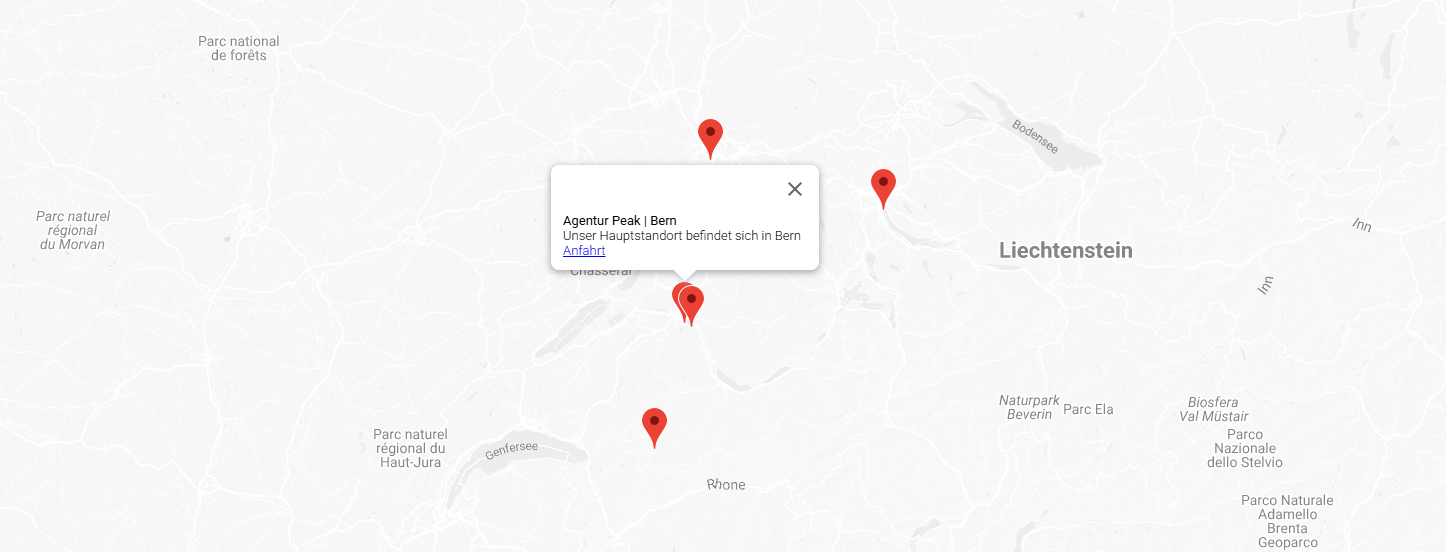The height and width of the screenshot is (552, 1446).
Task: Click the Parc naturel régional du Morvan label
Action: coord(73,230)
